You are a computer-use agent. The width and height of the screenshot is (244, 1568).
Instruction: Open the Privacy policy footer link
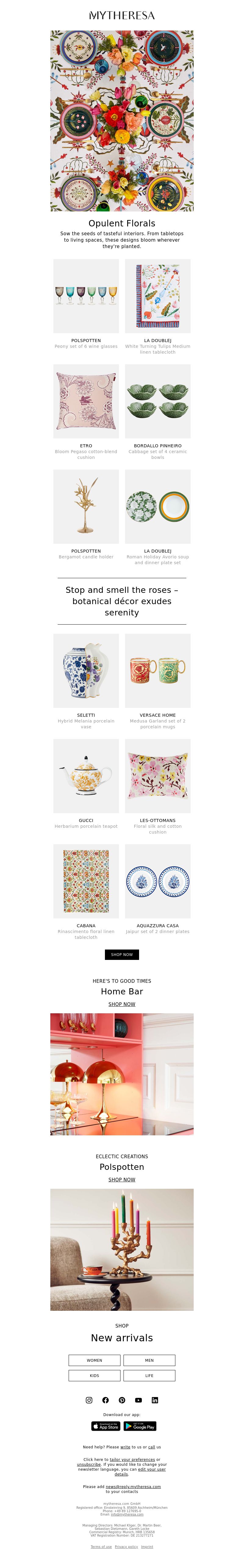(x=126, y=1547)
